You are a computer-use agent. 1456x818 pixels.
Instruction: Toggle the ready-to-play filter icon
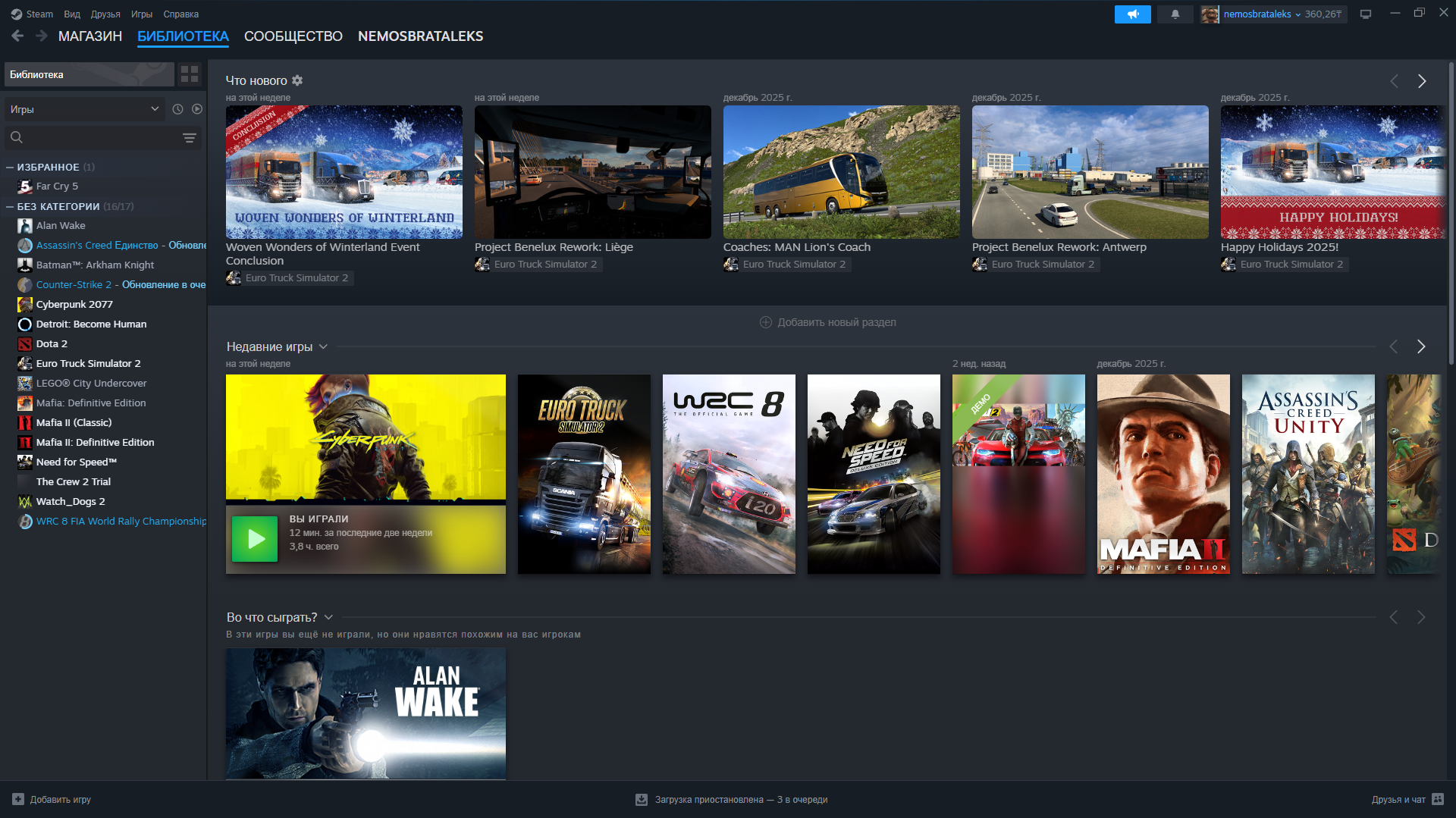click(197, 109)
